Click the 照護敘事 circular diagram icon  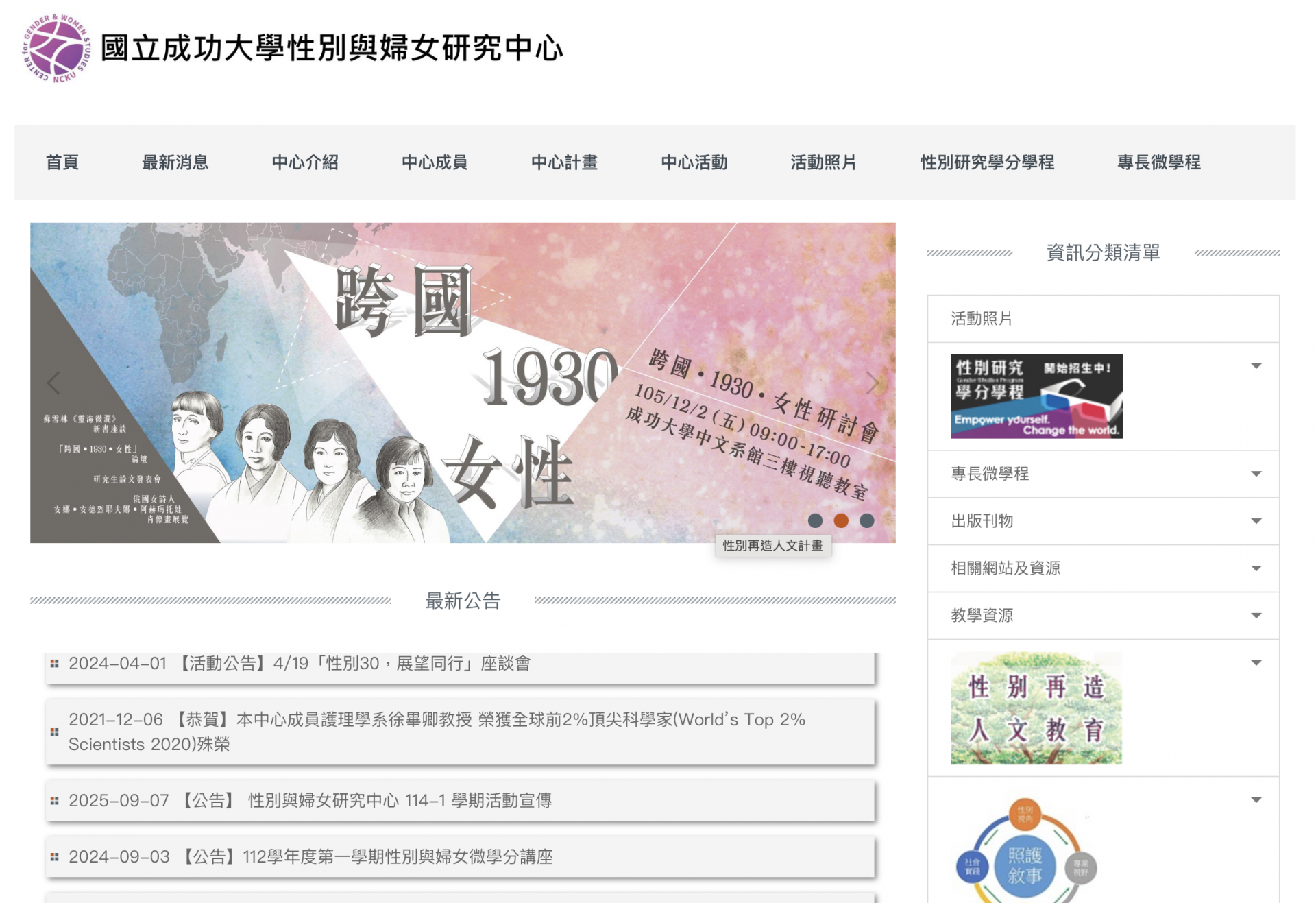click(1026, 852)
